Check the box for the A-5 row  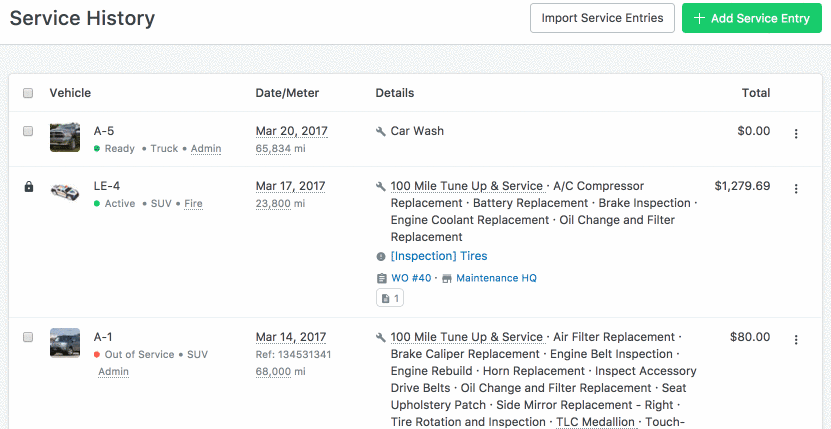pos(28,131)
